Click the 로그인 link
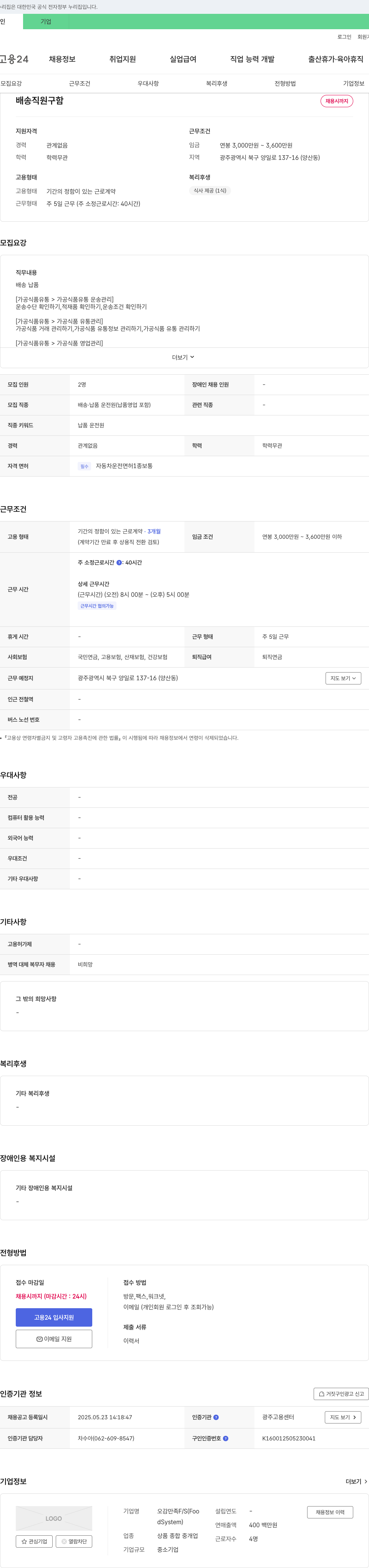 pos(344,37)
